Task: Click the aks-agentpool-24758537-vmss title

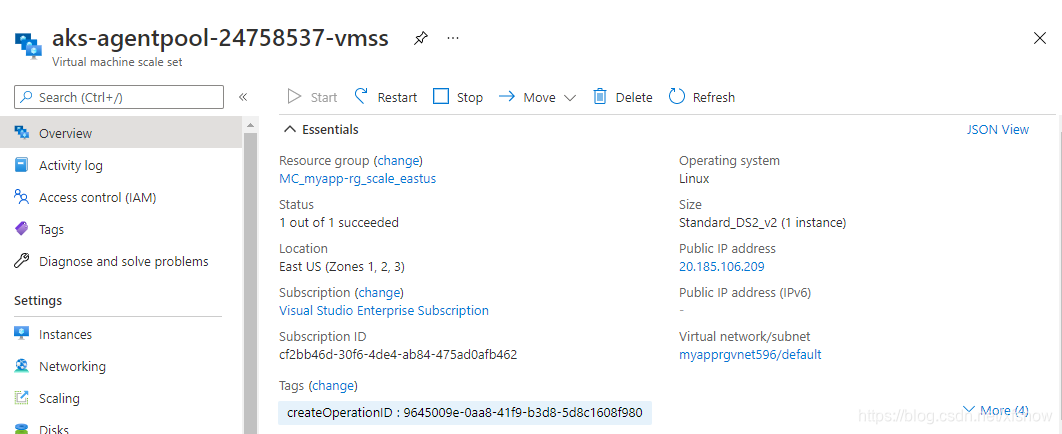Action: coord(220,39)
